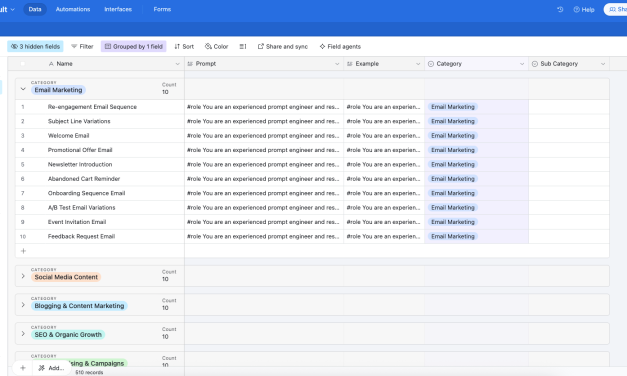The image size is (627, 376).
Task: Click the Email Marketing group header tag
Action: (58, 90)
